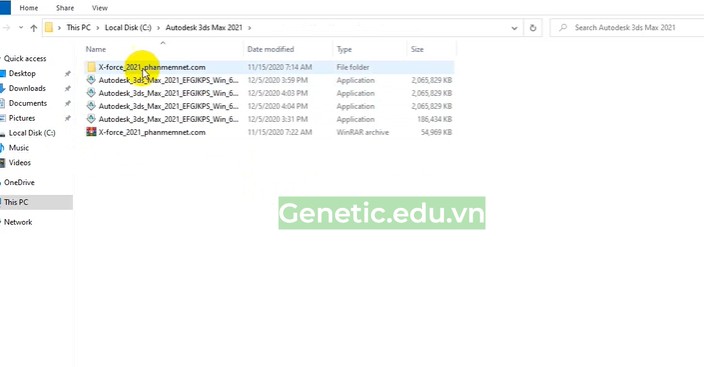This screenshot has width=704, height=367.
Task: Select Autodesk installer dated 12/5/2020 3:31 PM
Action: click(269, 119)
